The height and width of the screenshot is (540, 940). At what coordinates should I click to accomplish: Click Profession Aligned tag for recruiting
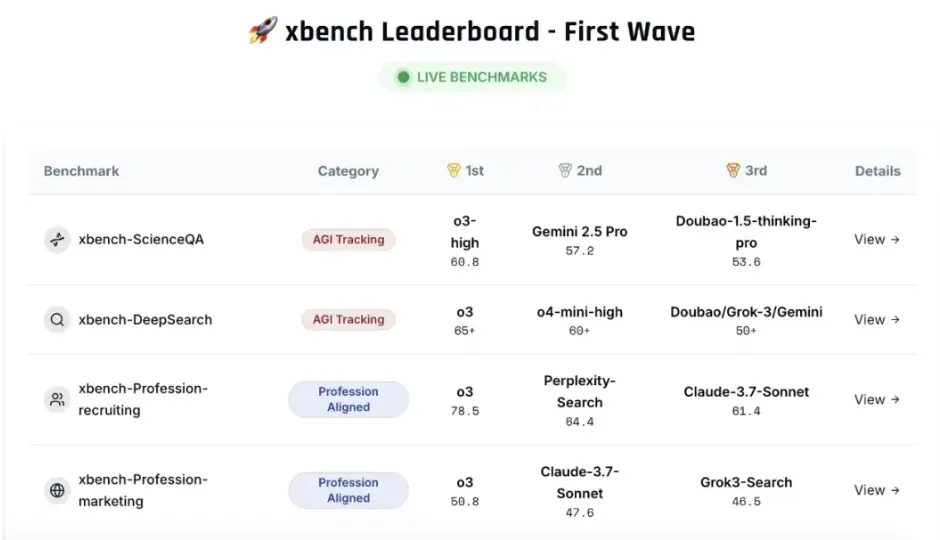click(348, 399)
